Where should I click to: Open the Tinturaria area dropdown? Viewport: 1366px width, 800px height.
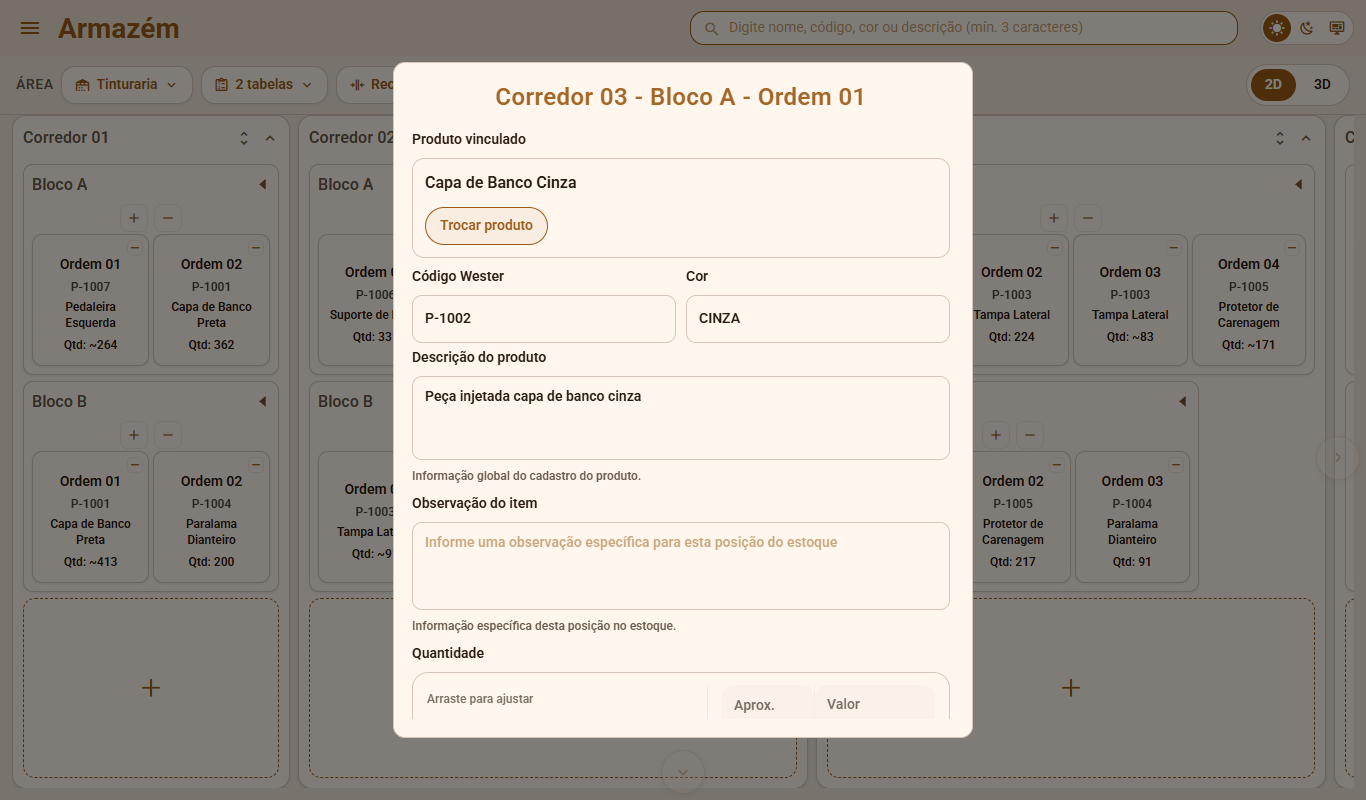[127, 85]
